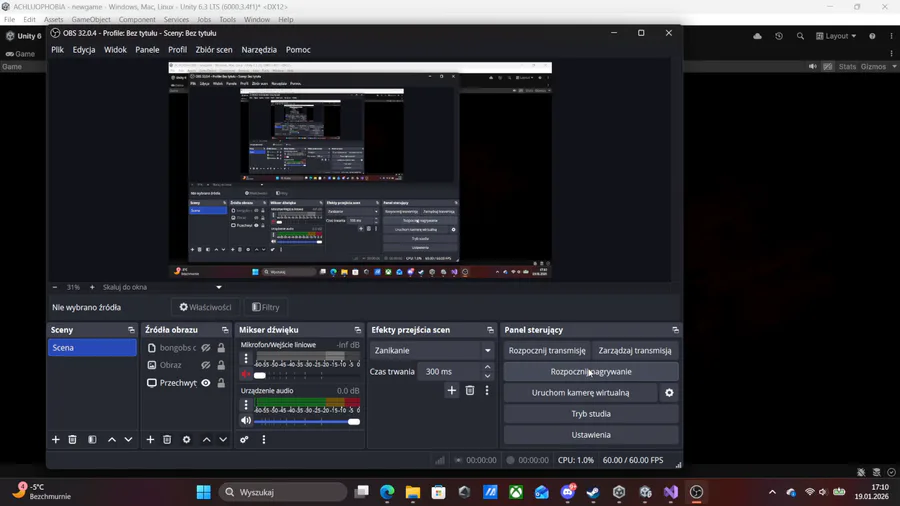Open the Widok menu in OBS
This screenshot has height=506, width=900.
(115, 50)
